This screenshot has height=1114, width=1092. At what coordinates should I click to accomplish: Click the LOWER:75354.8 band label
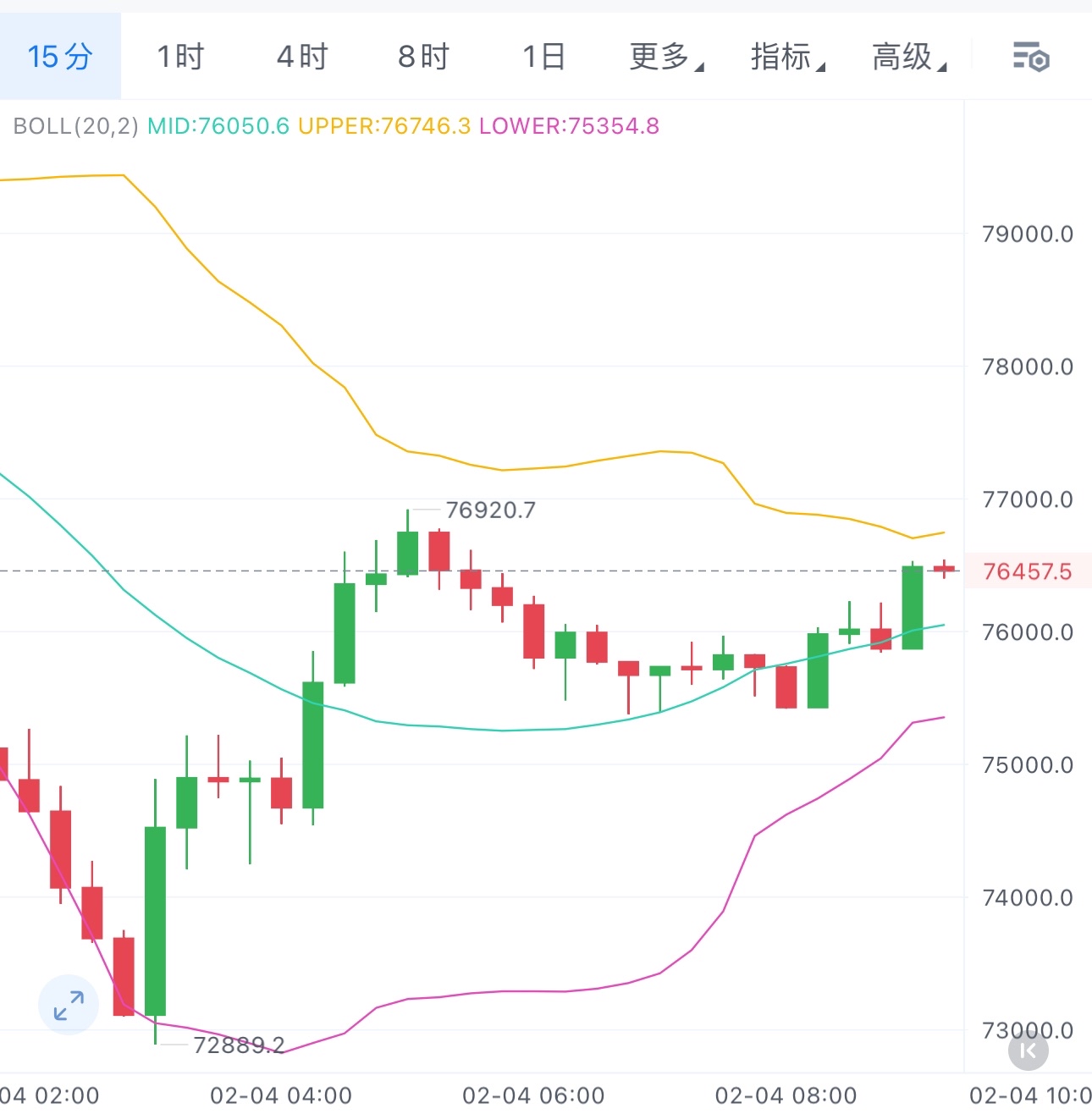(569, 126)
